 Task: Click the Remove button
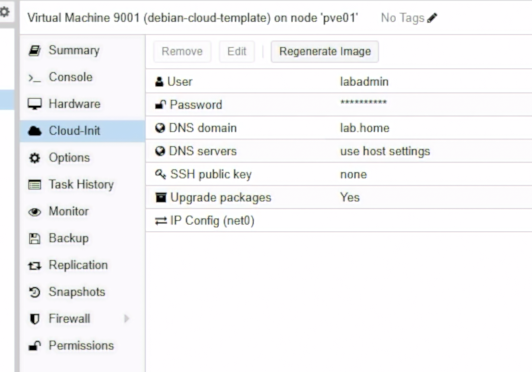[x=182, y=52]
